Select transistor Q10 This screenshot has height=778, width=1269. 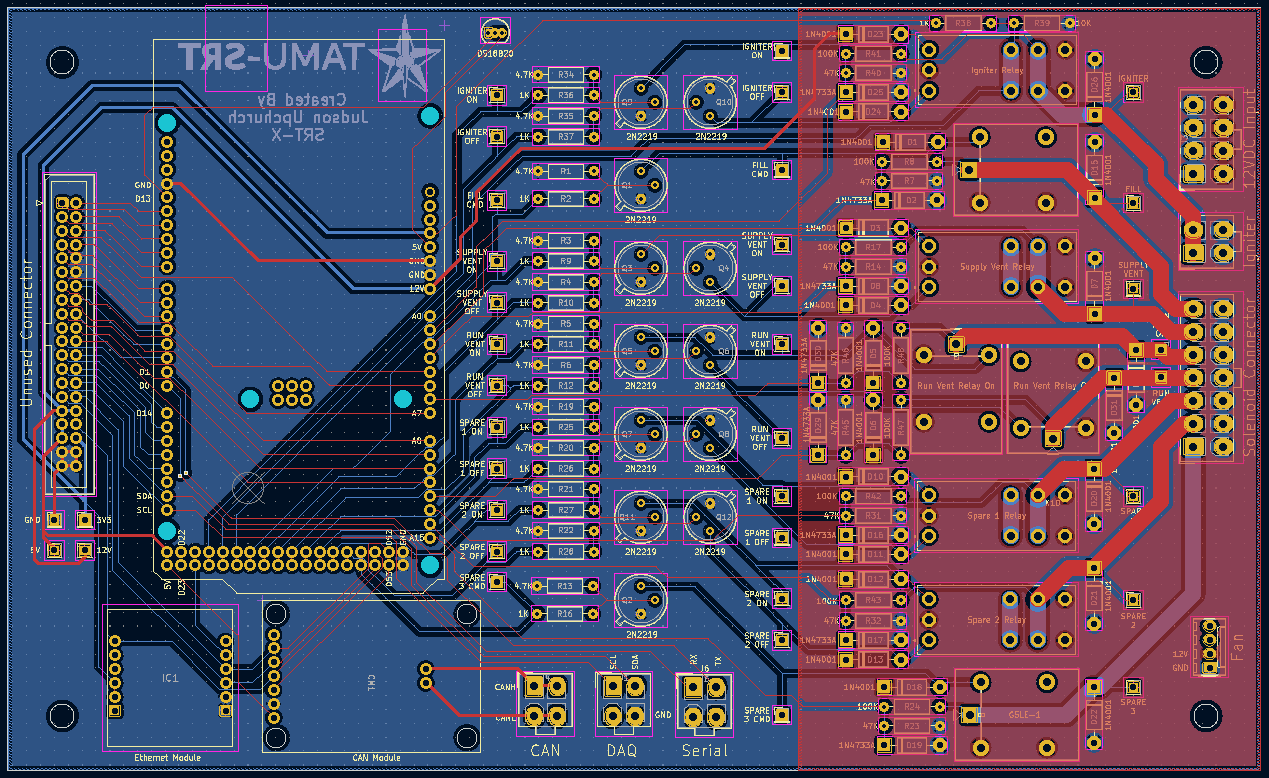click(709, 101)
